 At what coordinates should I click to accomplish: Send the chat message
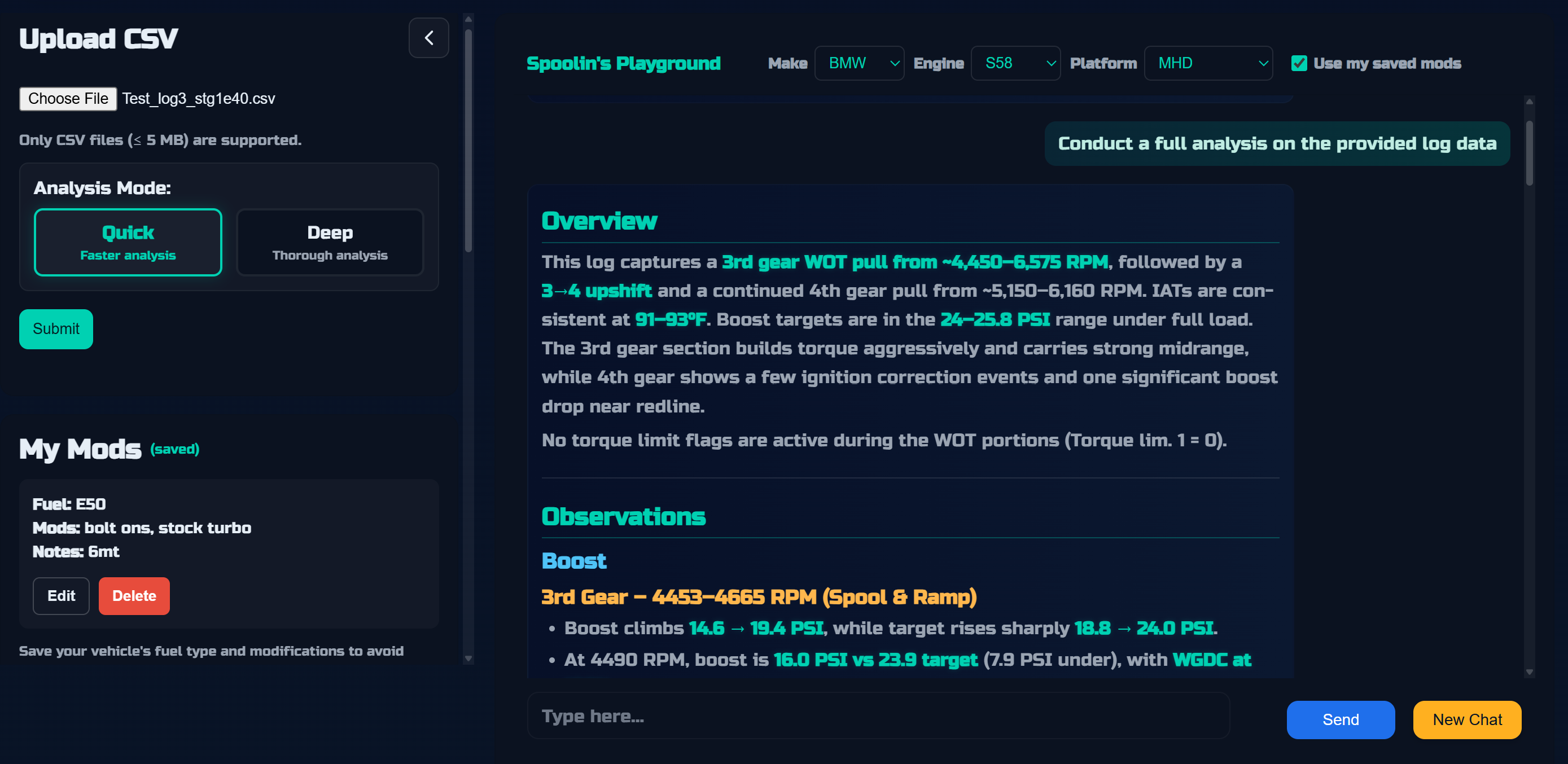1341,719
